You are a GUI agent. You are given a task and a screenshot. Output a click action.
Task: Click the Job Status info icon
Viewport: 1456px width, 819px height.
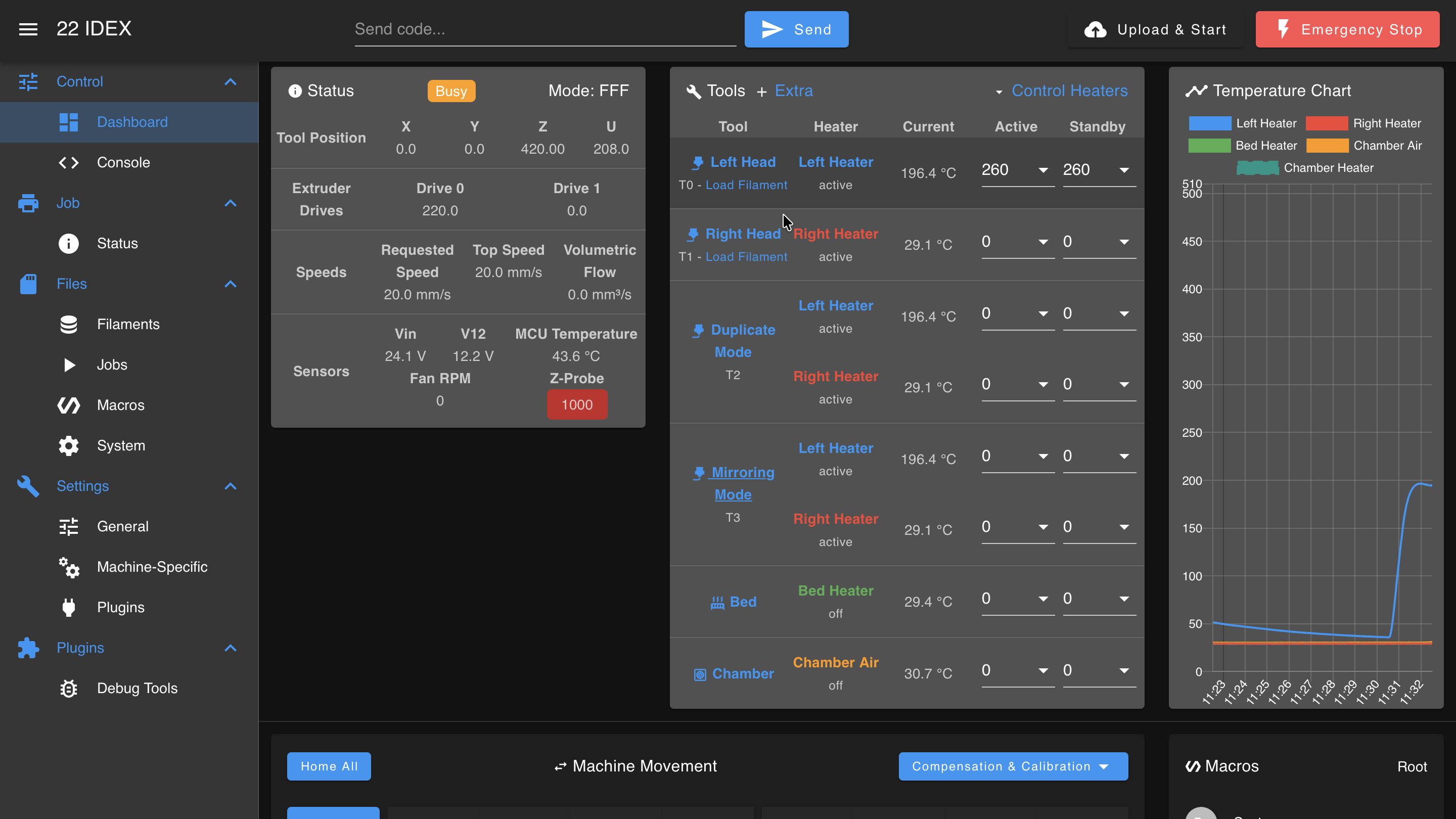(68, 244)
